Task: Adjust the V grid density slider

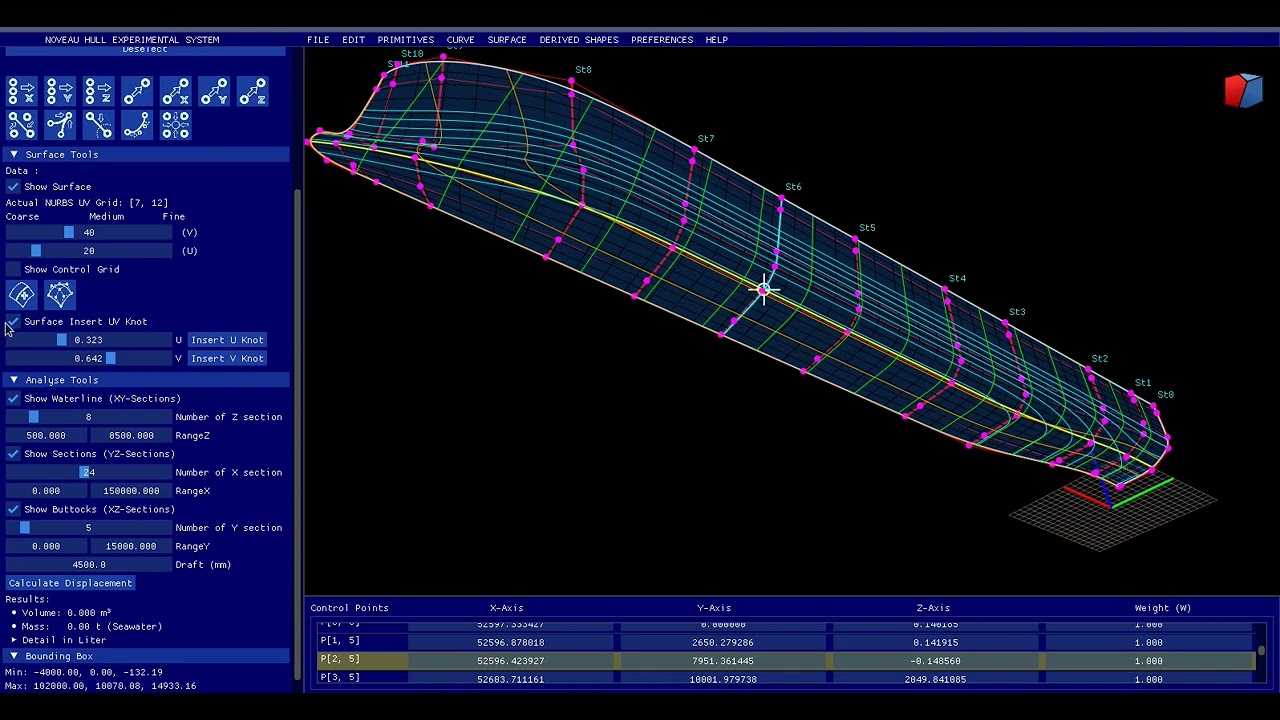Action: click(x=89, y=233)
